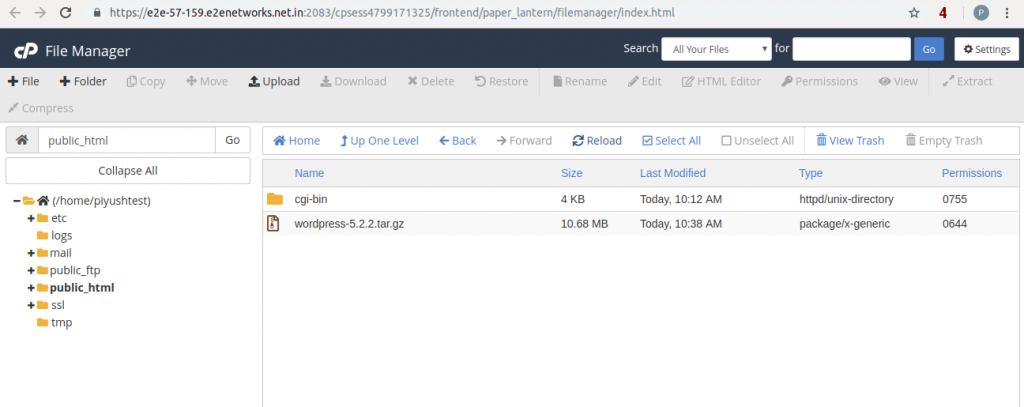Screen dimensions: 1024x407
Task: Click the Copy toolbar item
Action: 146,82
